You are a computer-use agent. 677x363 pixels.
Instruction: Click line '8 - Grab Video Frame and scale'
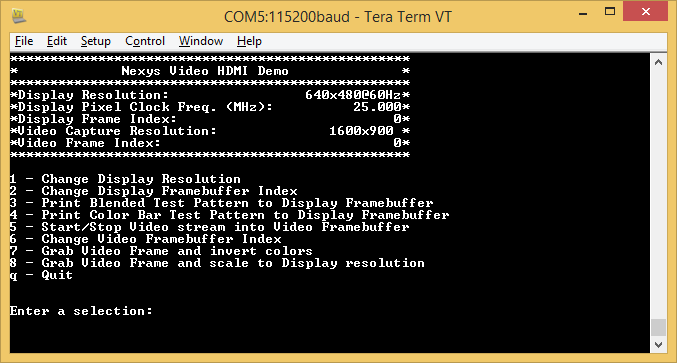tap(217, 263)
